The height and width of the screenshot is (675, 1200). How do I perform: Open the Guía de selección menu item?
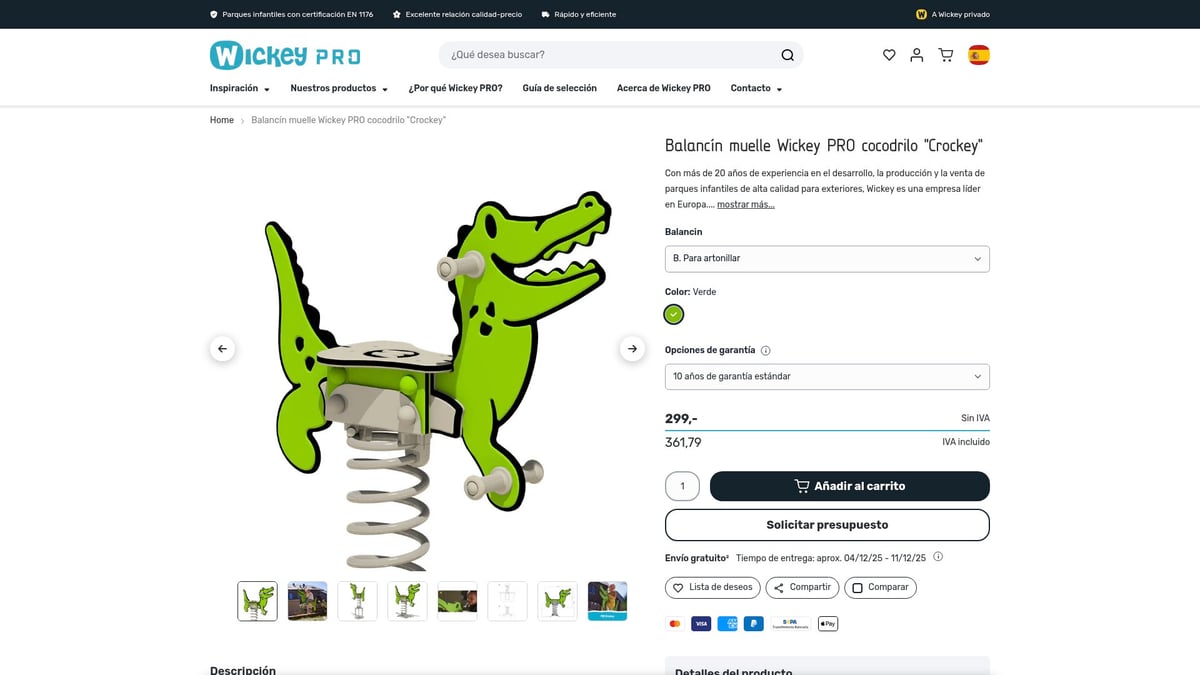[559, 88]
